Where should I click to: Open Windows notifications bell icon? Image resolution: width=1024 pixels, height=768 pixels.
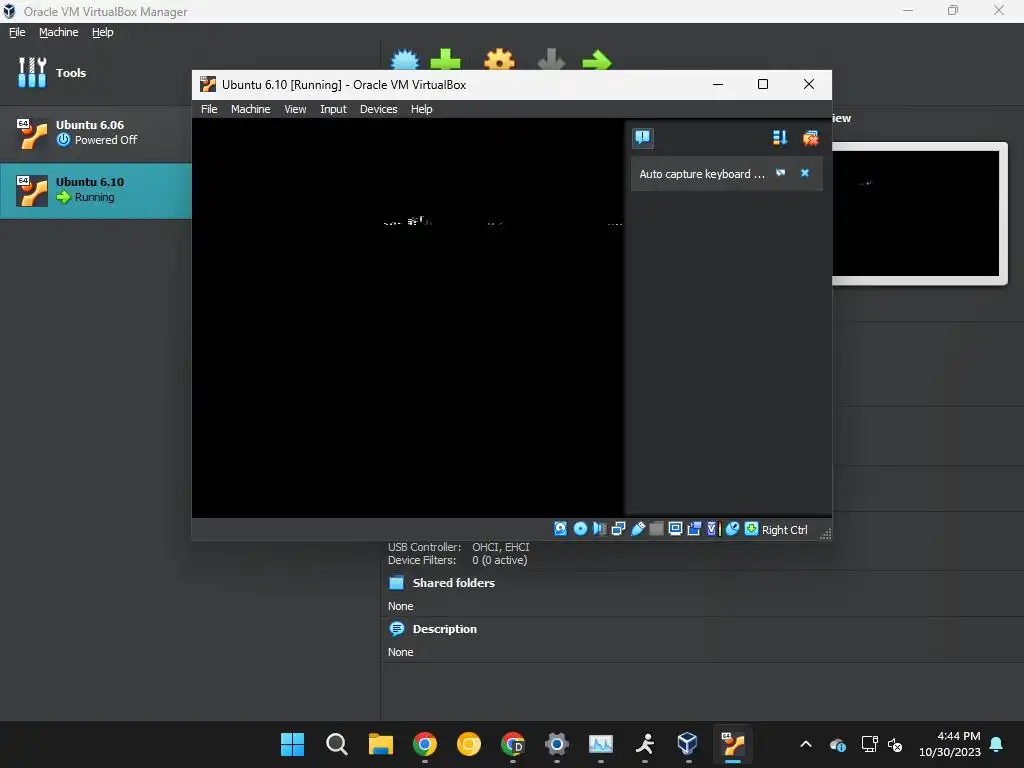[x=997, y=744]
